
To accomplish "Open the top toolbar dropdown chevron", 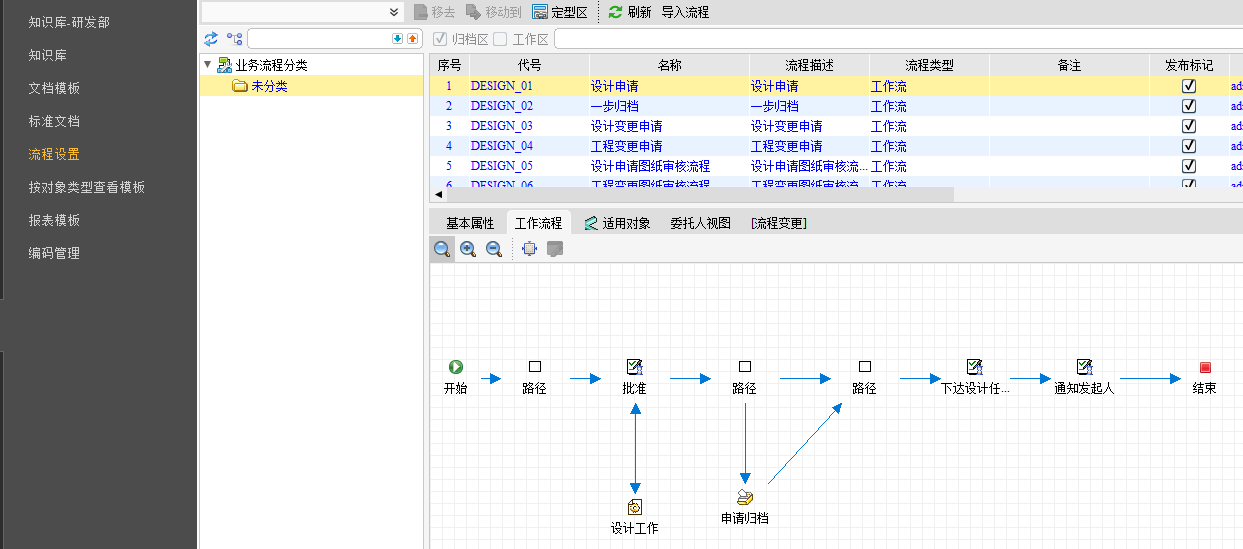I will (394, 12).
